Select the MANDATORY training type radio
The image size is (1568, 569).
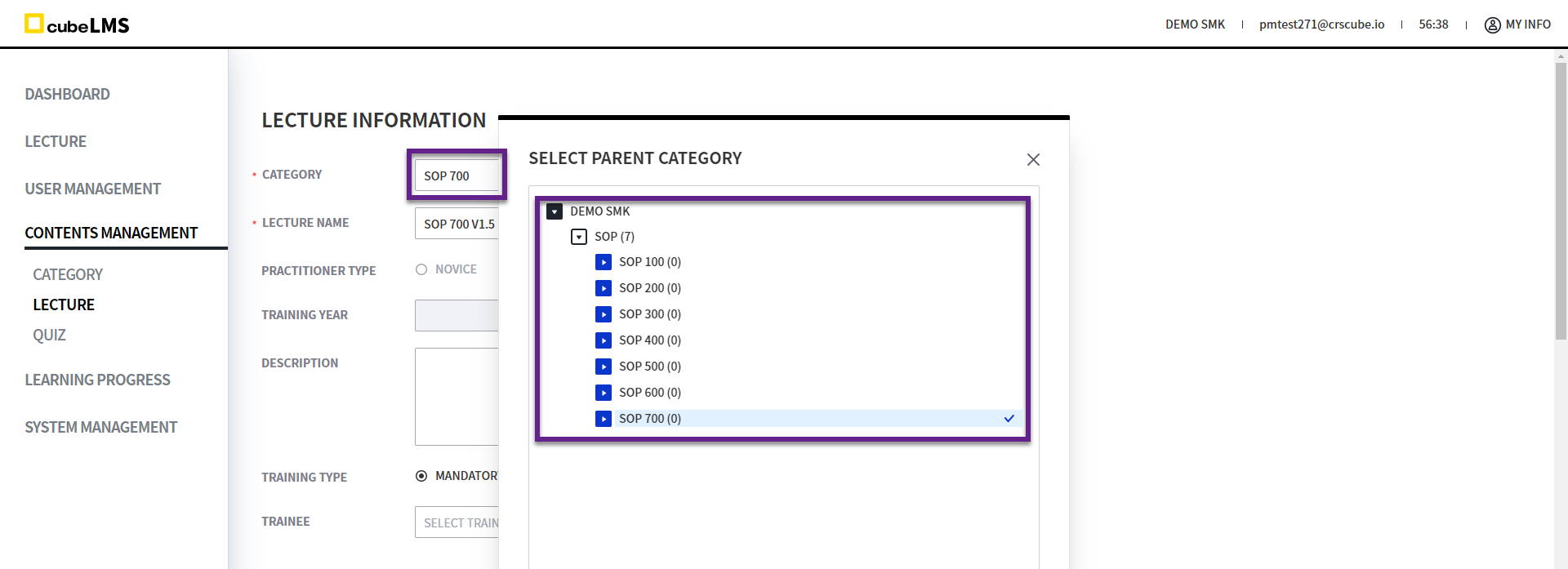(x=421, y=476)
